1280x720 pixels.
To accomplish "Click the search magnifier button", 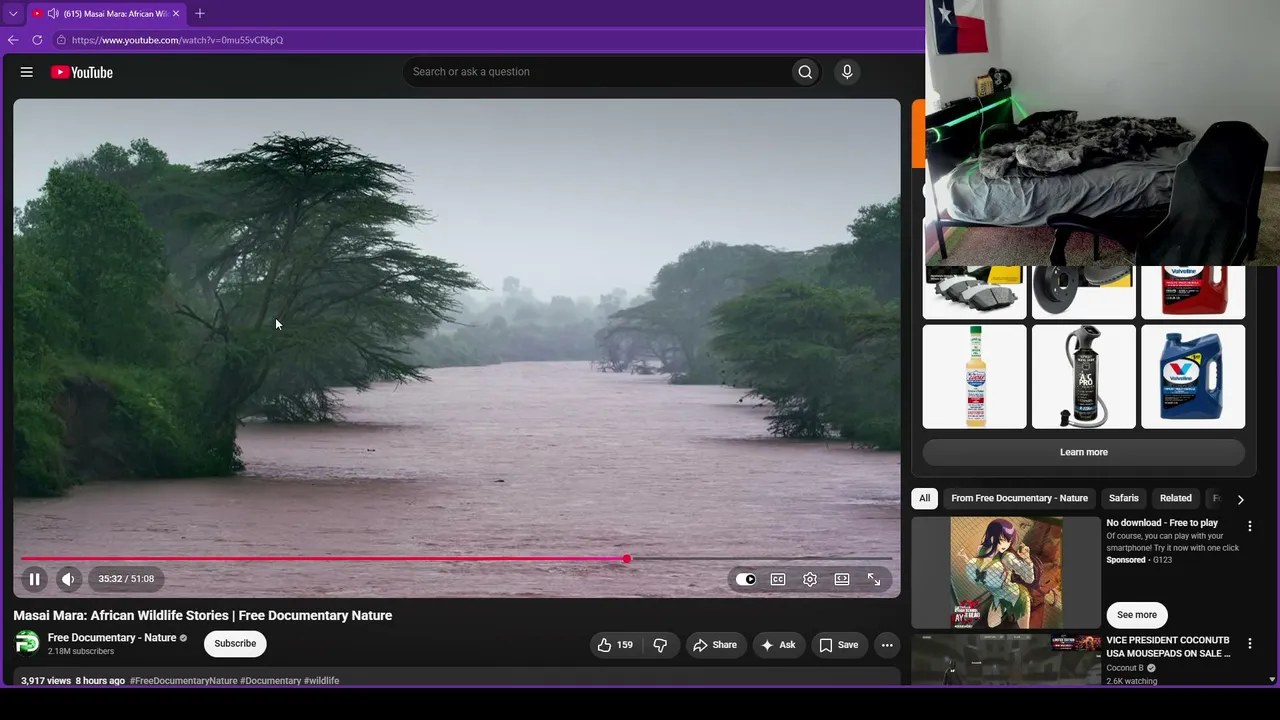I will tap(805, 72).
